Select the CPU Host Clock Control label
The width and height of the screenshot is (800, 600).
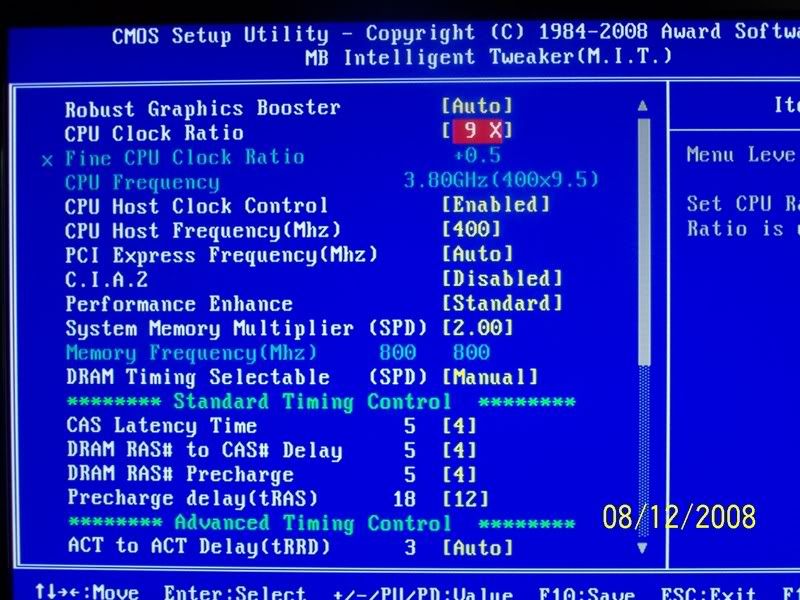click(x=196, y=206)
